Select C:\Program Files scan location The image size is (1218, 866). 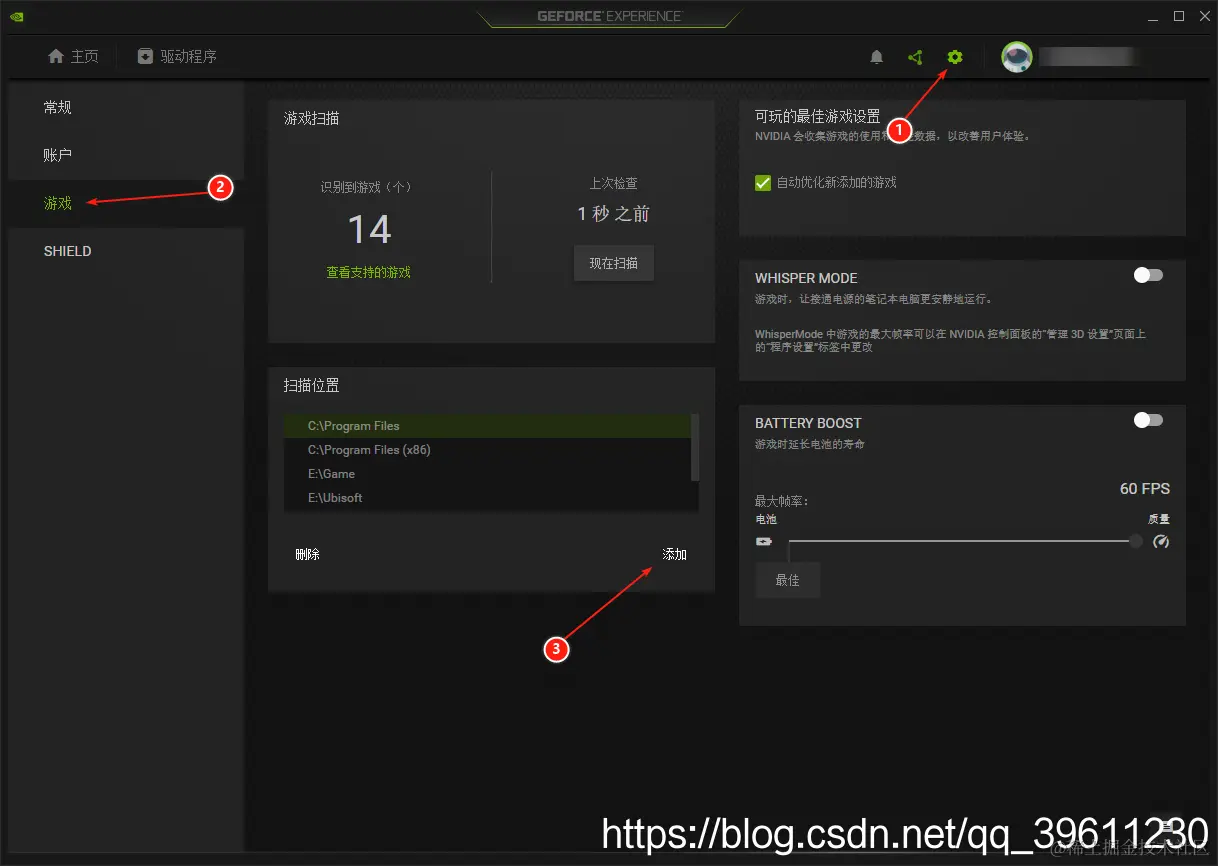click(x=487, y=426)
